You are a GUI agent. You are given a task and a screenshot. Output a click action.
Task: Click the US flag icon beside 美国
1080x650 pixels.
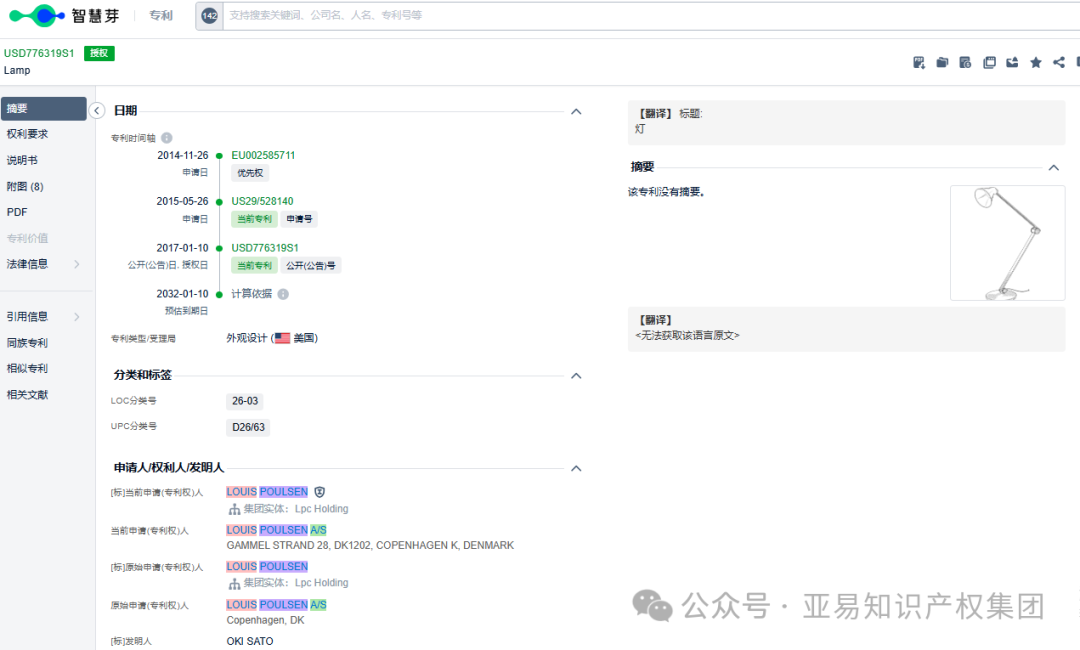click(x=280, y=337)
